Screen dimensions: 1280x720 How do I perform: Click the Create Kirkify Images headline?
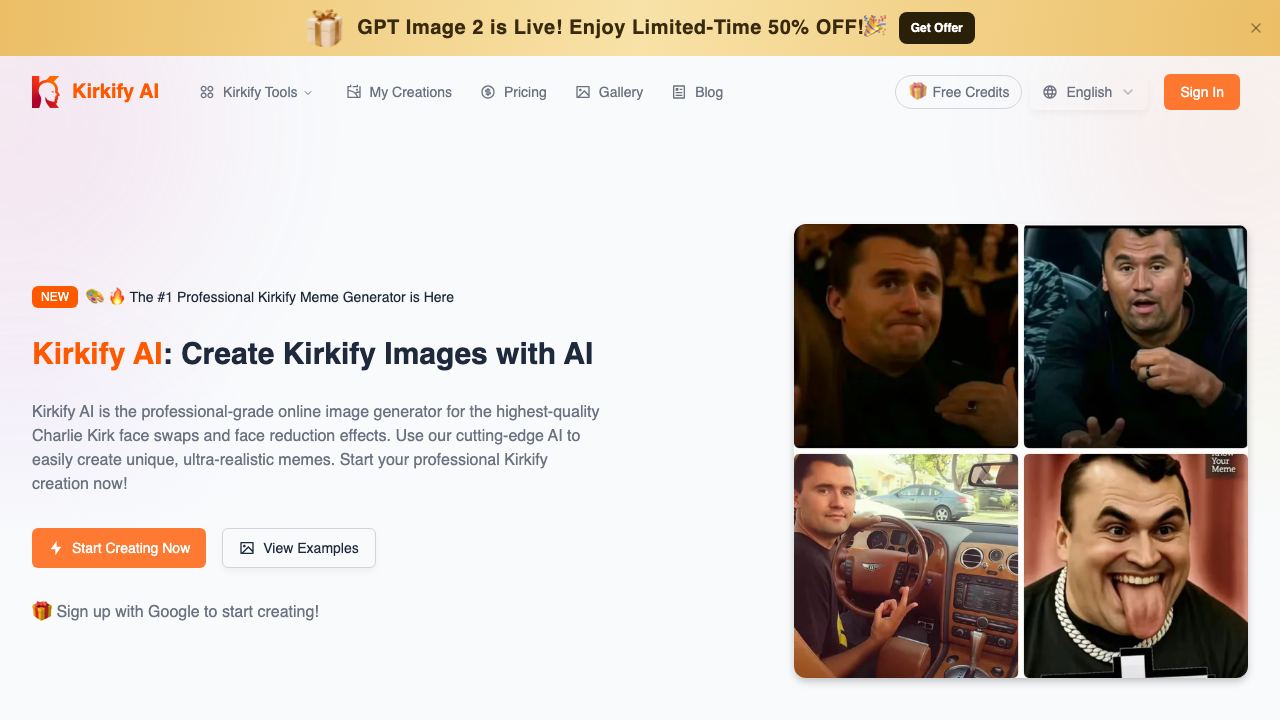[313, 354]
